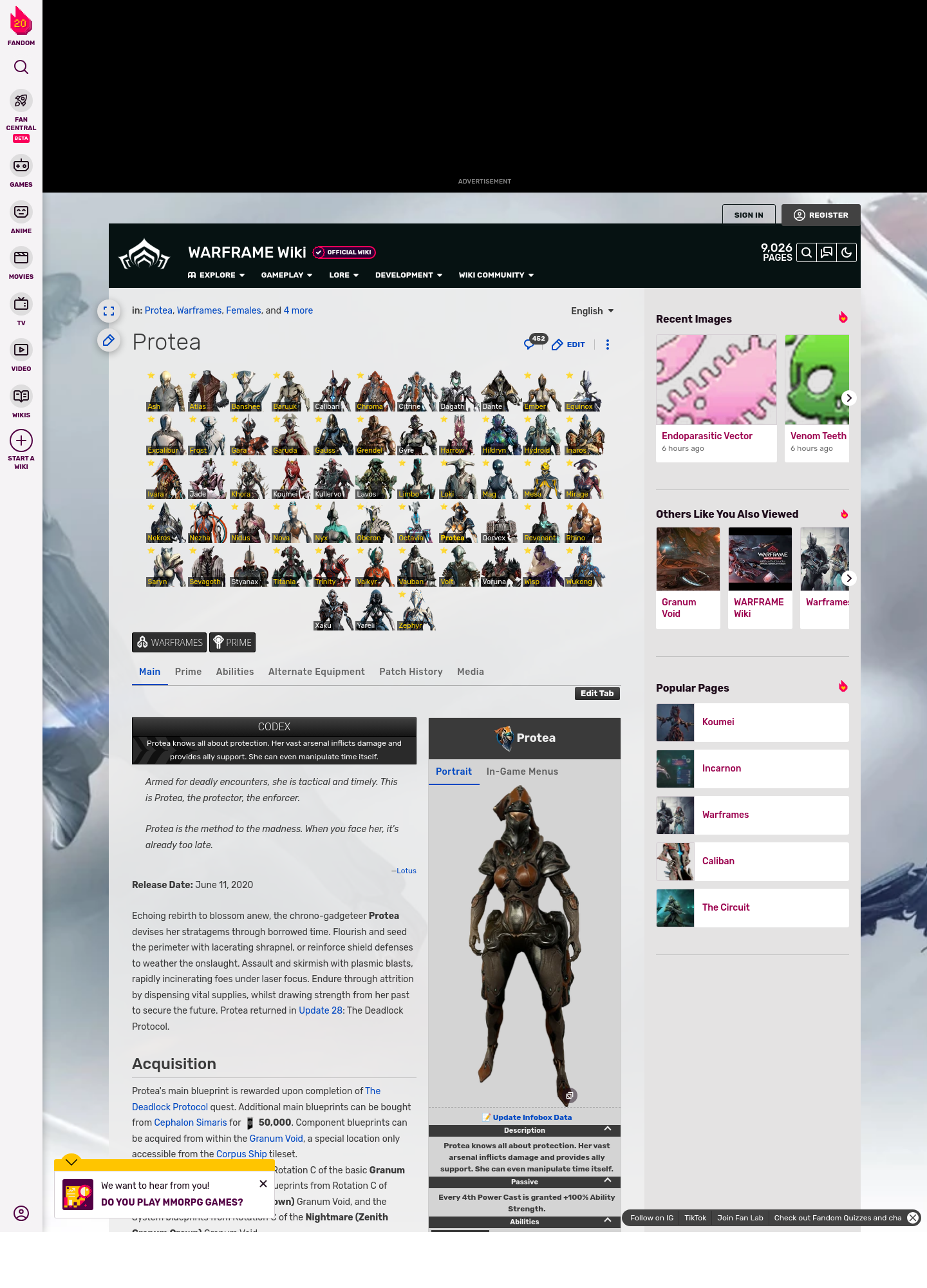927x1288 pixels.
Task: Open the TV sidebar icon
Action: point(21,304)
